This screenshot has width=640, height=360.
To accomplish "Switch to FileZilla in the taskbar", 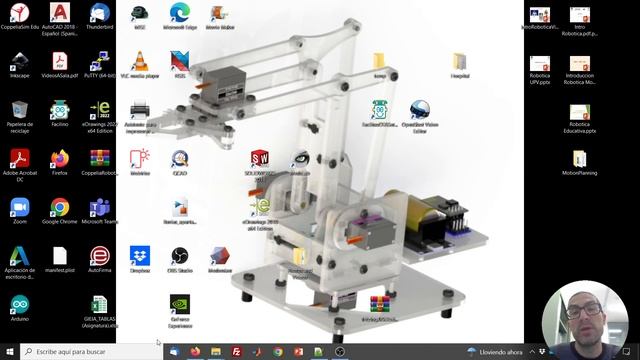I will [236, 351].
